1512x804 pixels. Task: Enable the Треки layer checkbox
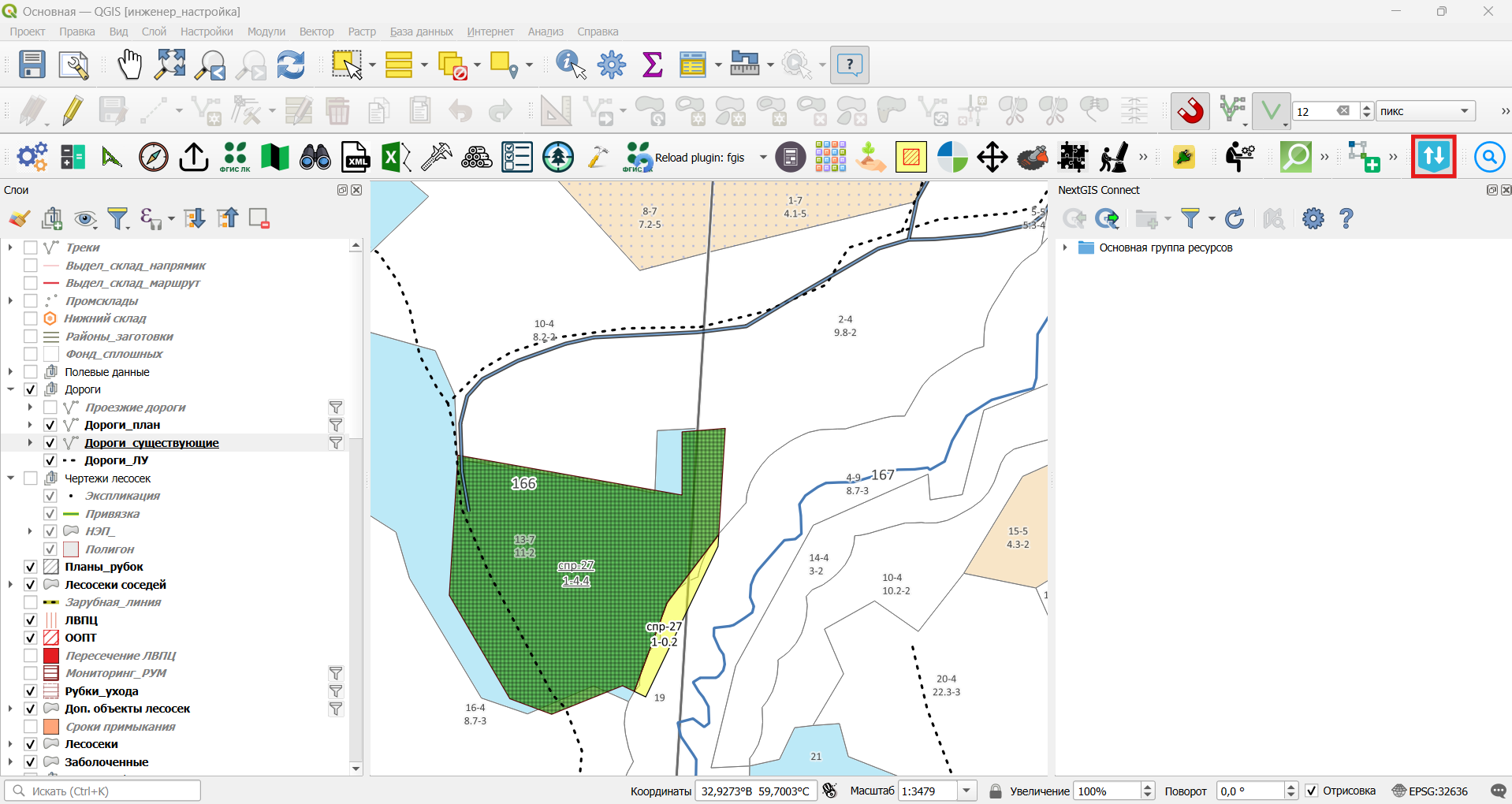pyautogui.click(x=31, y=248)
